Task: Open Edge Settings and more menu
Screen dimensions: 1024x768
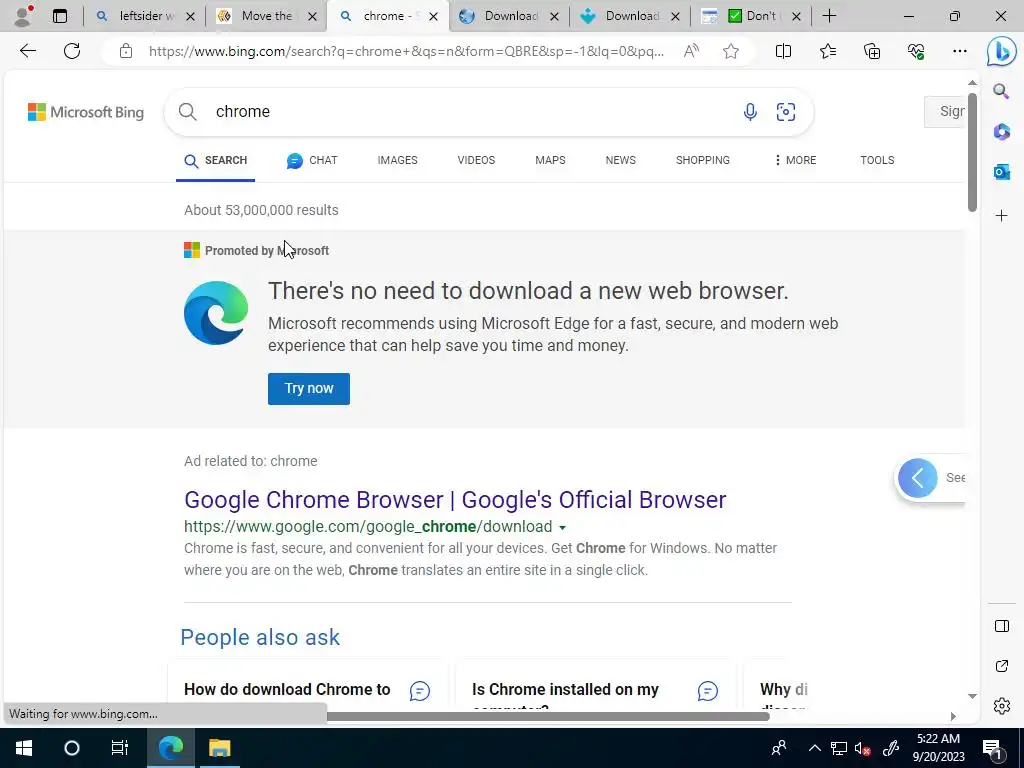Action: click(959, 51)
